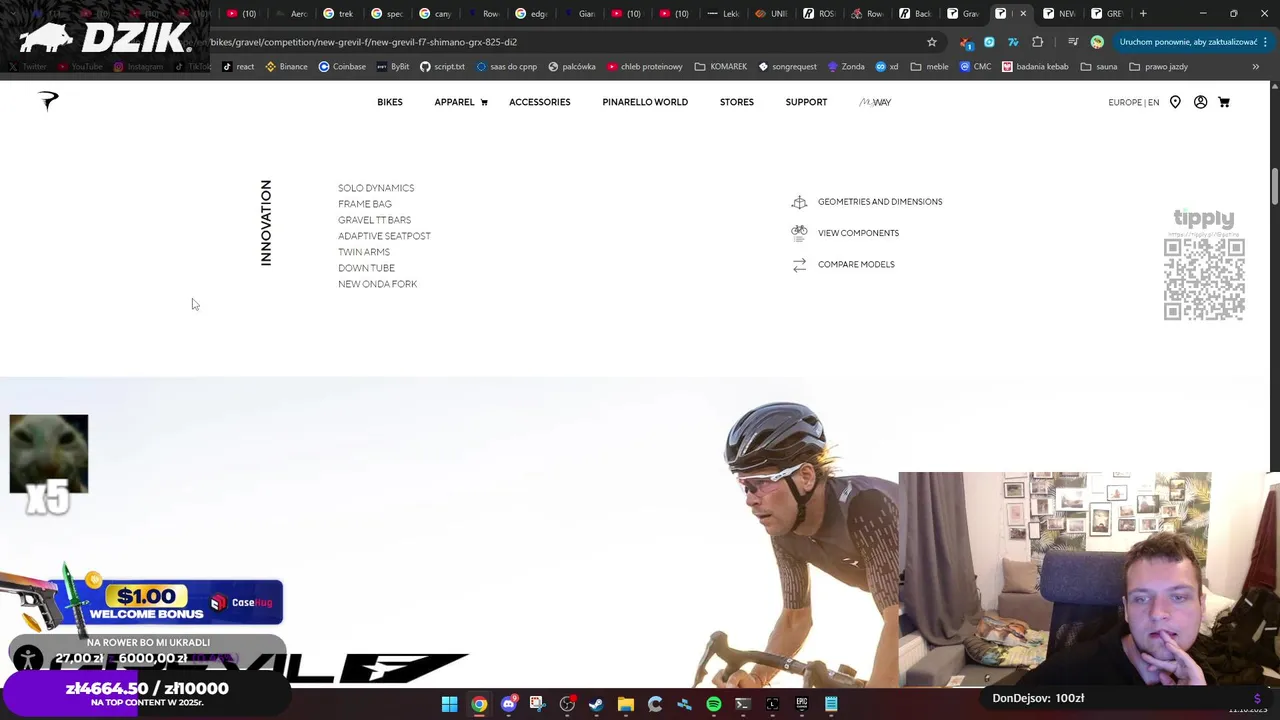Click the Geometries and Dimensions icon
Viewport: 1280px width, 720px height.
799,202
